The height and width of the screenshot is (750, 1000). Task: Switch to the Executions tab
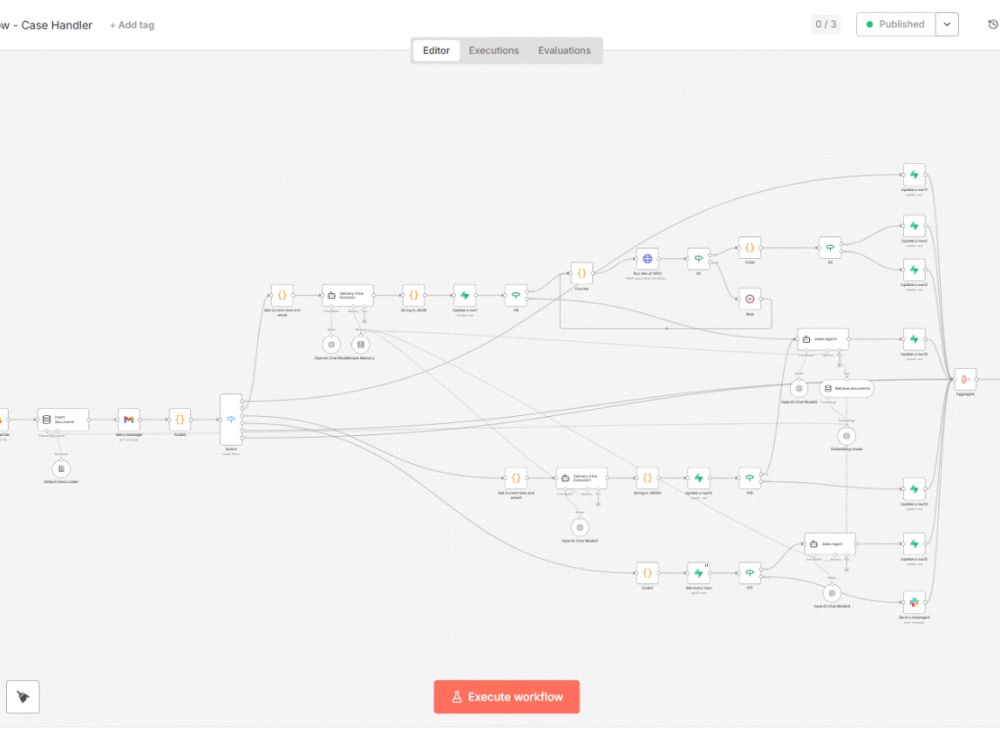point(494,50)
